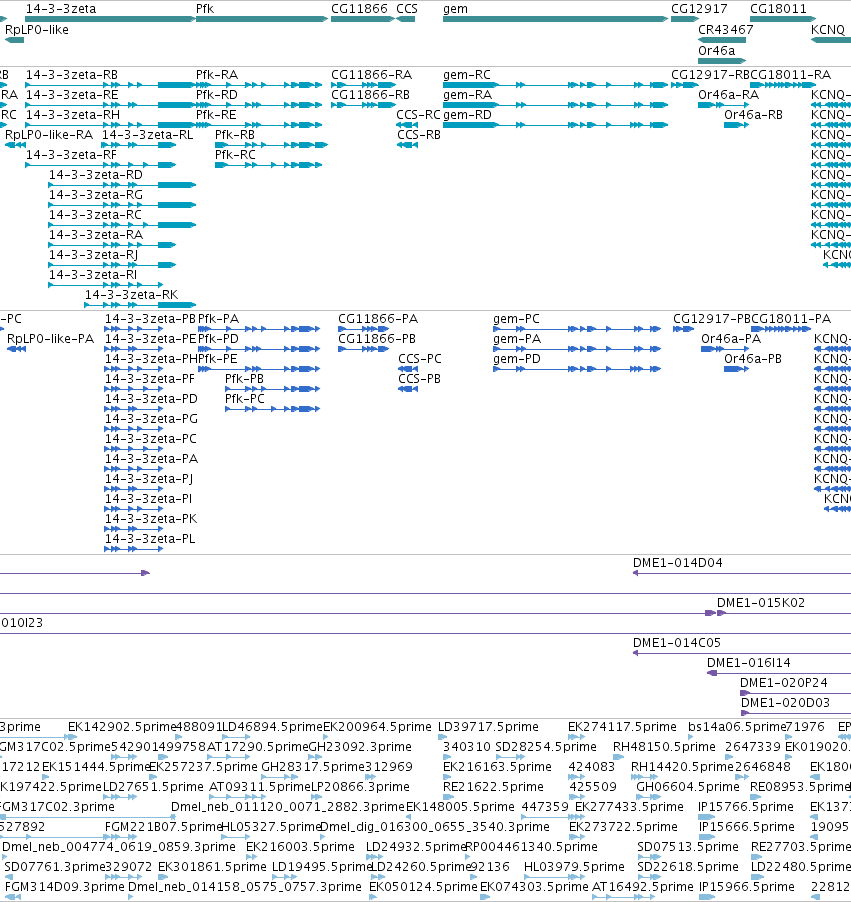Select transcript 14-3-3zeta-RB
This screenshot has width=851, height=902.
click(72, 75)
